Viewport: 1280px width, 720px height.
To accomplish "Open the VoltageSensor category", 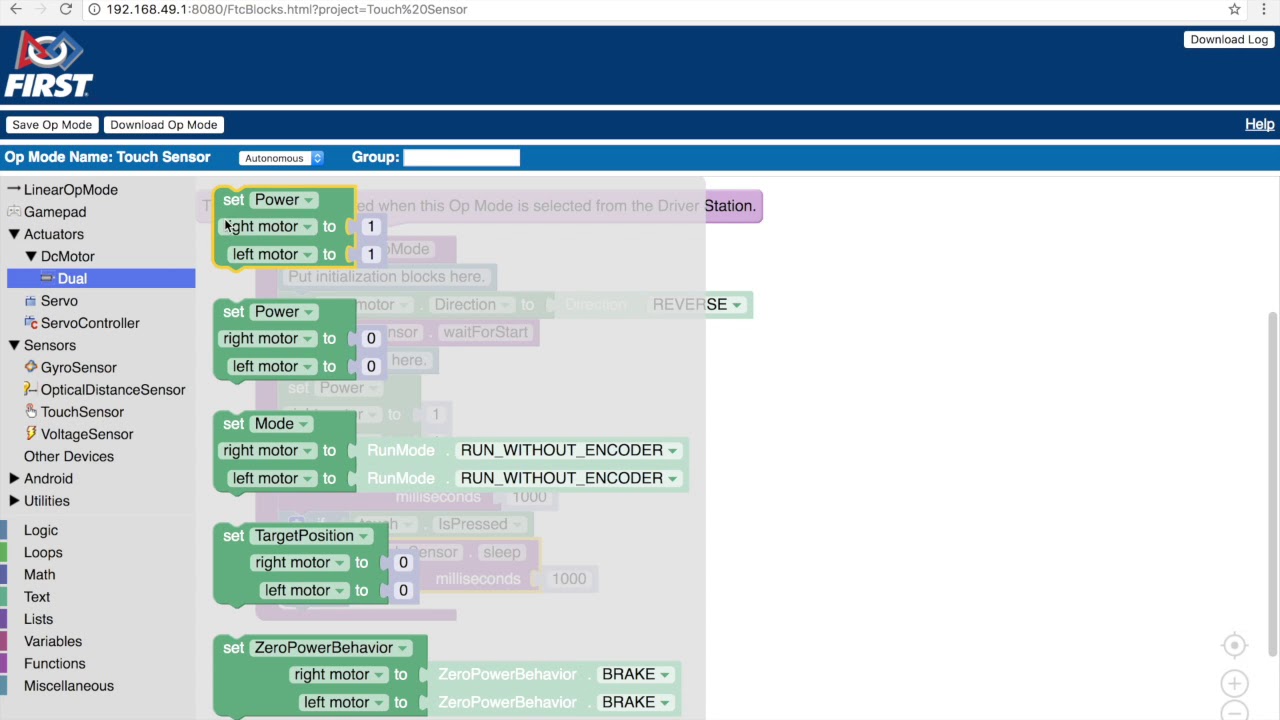I will point(86,434).
